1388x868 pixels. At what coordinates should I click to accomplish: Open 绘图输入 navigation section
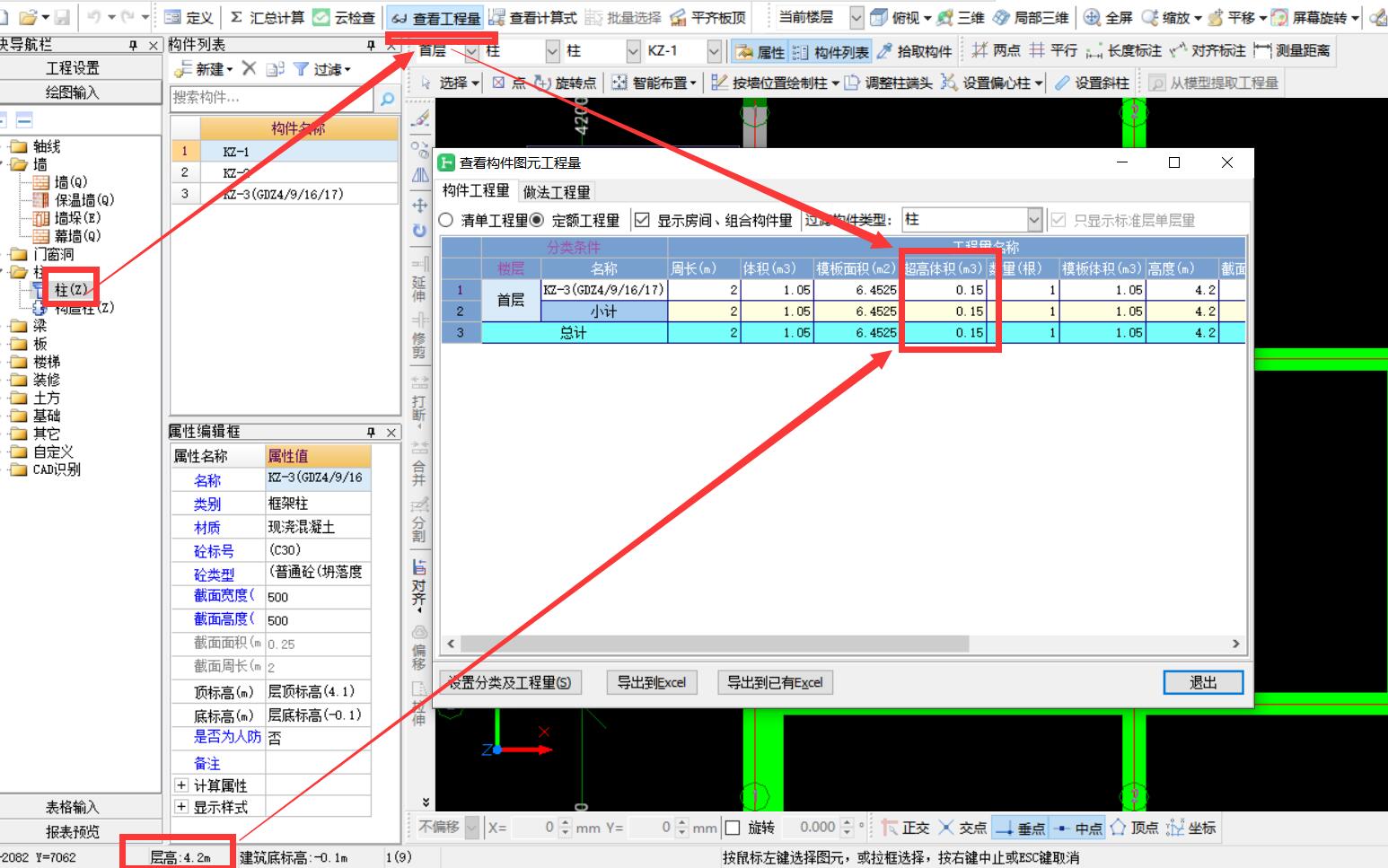coord(73,92)
